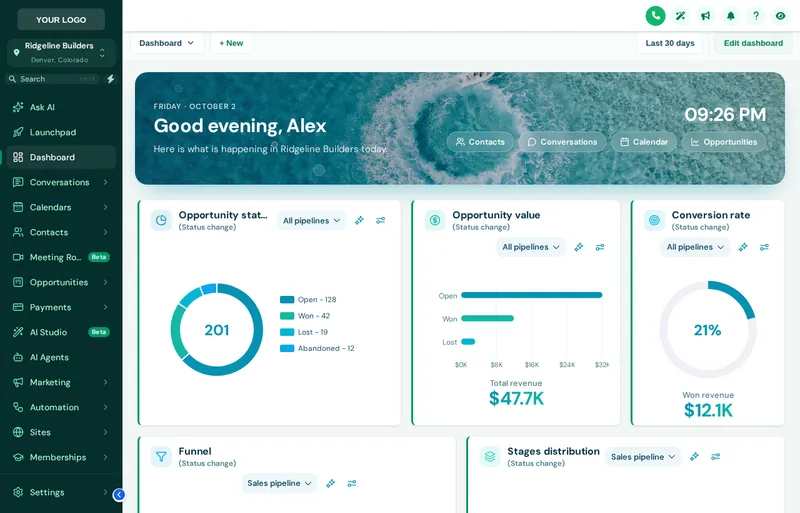Click the Last 30 days date range
800x513 pixels.
pos(670,43)
